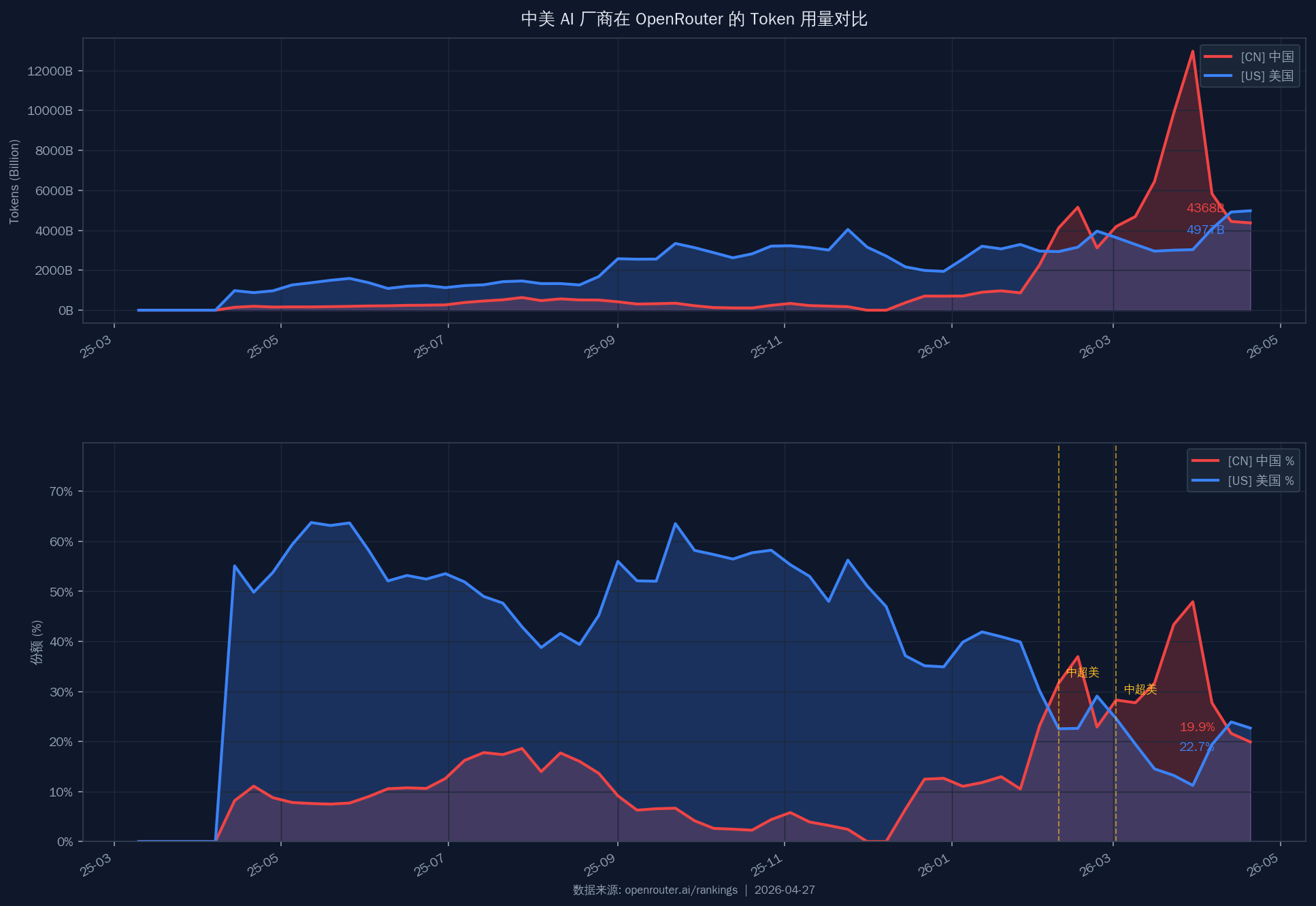Click the 25-07 x-axis label of the share chart

click(430, 865)
